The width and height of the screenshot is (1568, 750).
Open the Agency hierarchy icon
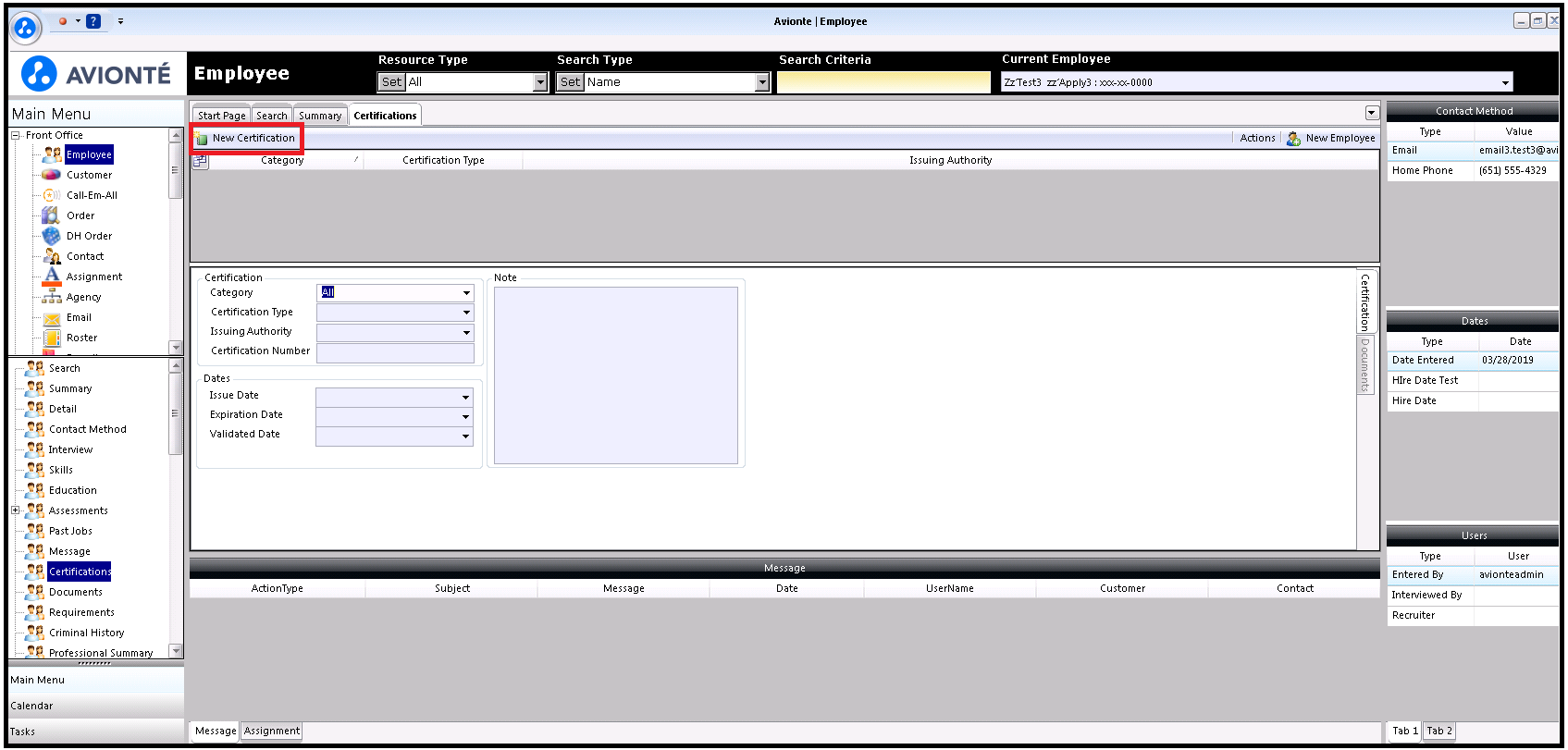click(52, 297)
